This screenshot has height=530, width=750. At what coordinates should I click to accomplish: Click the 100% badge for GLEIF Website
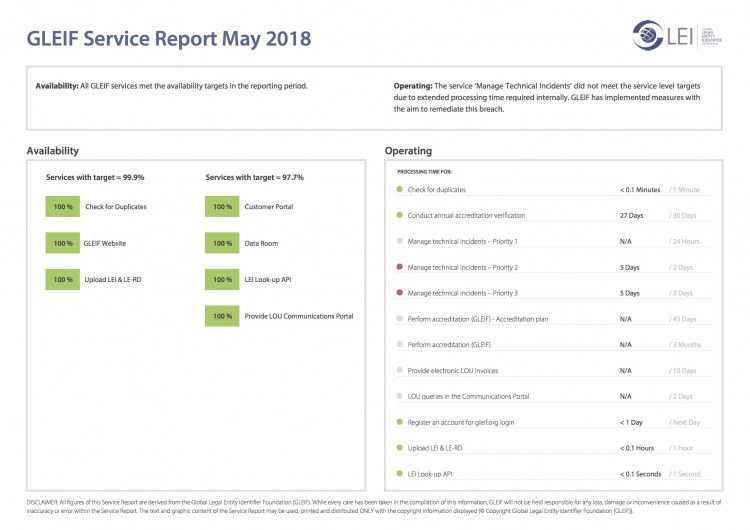tap(63, 243)
